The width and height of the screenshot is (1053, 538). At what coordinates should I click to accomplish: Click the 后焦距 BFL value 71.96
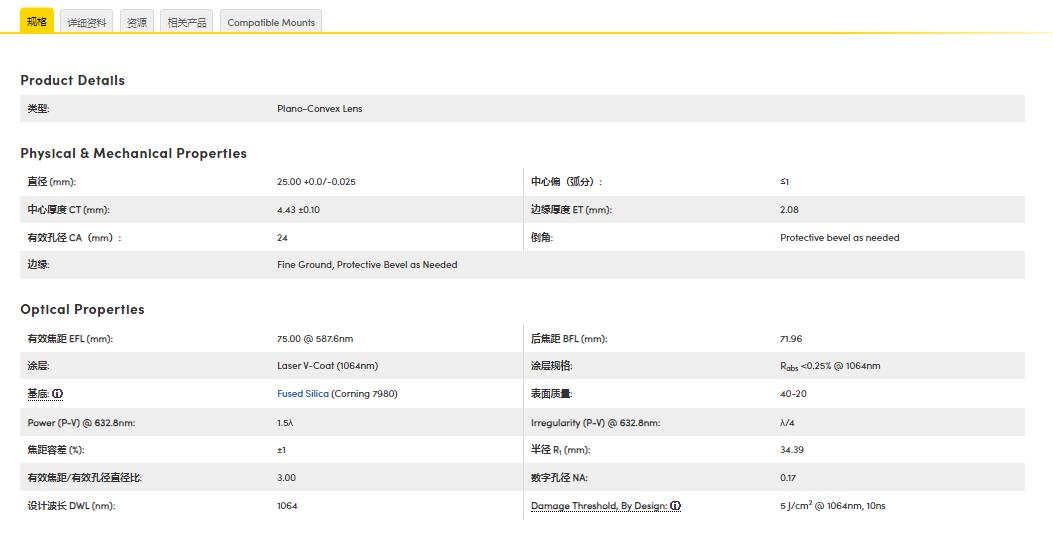coord(791,339)
